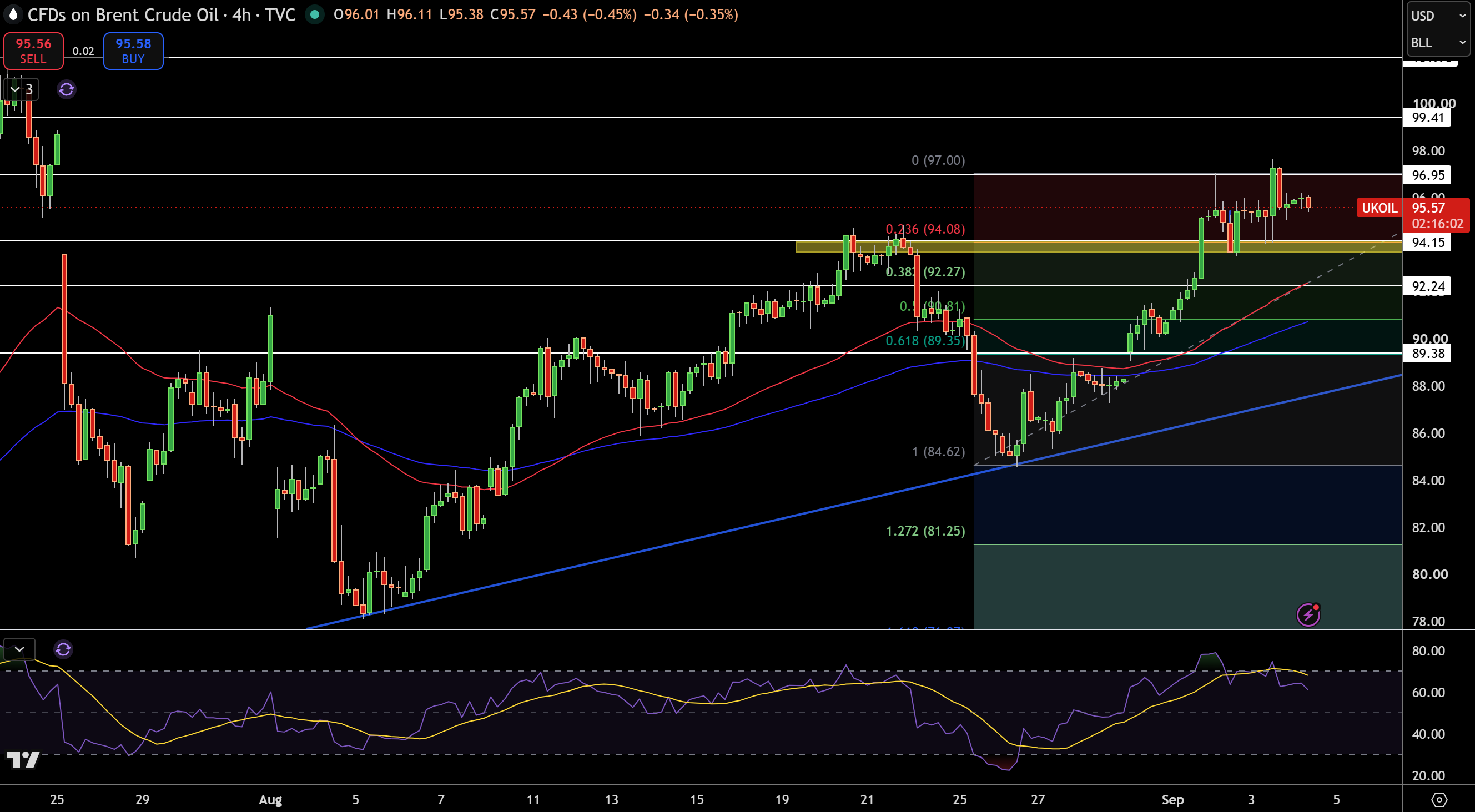
Task: Click the TradingView logo icon
Action: [x=22, y=760]
